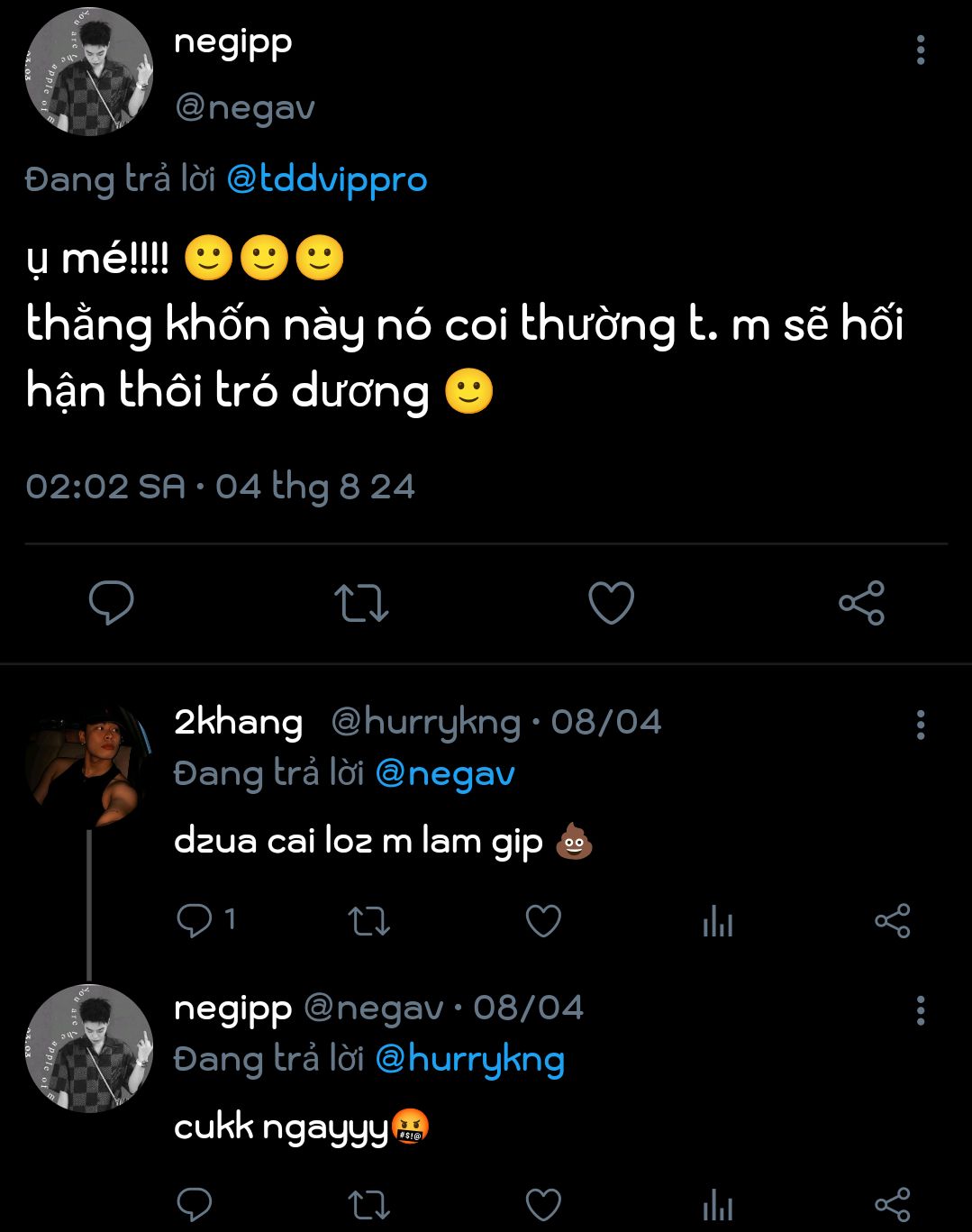Share 2khang's reply
Image resolution: width=972 pixels, height=1232 pixels.
(892, 921)
